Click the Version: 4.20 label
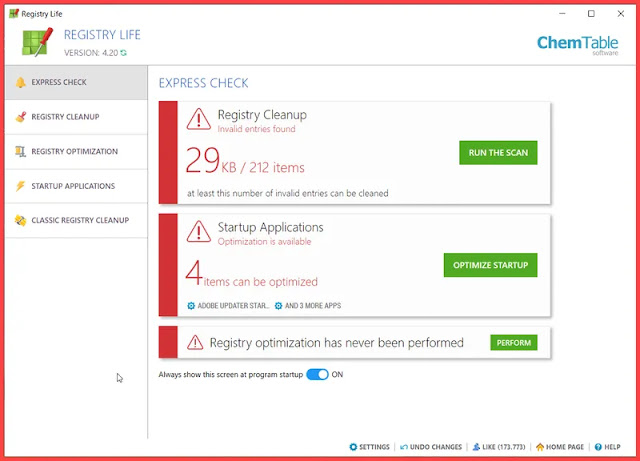 (x=91, y=53)
